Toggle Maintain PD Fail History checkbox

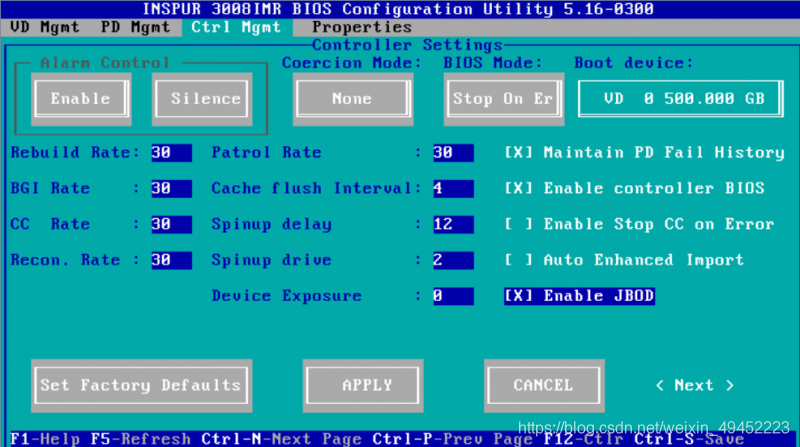(x=644, y=153)
